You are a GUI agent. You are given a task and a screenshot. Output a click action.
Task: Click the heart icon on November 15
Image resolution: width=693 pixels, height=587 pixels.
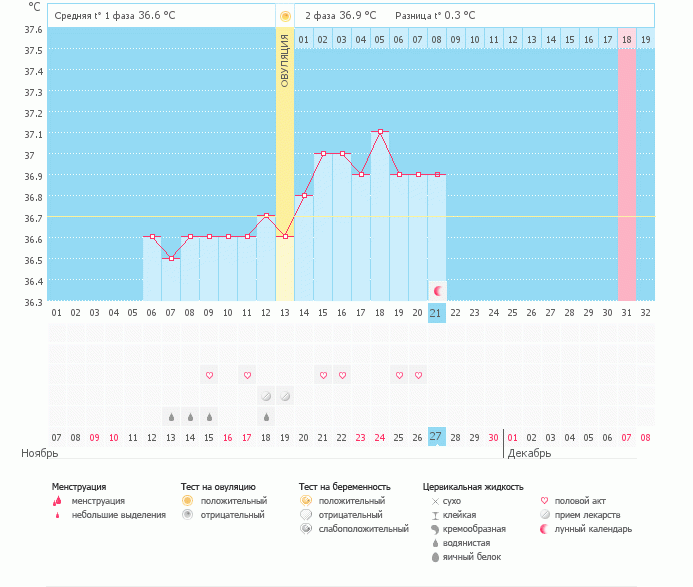click(x=209, y=375)
